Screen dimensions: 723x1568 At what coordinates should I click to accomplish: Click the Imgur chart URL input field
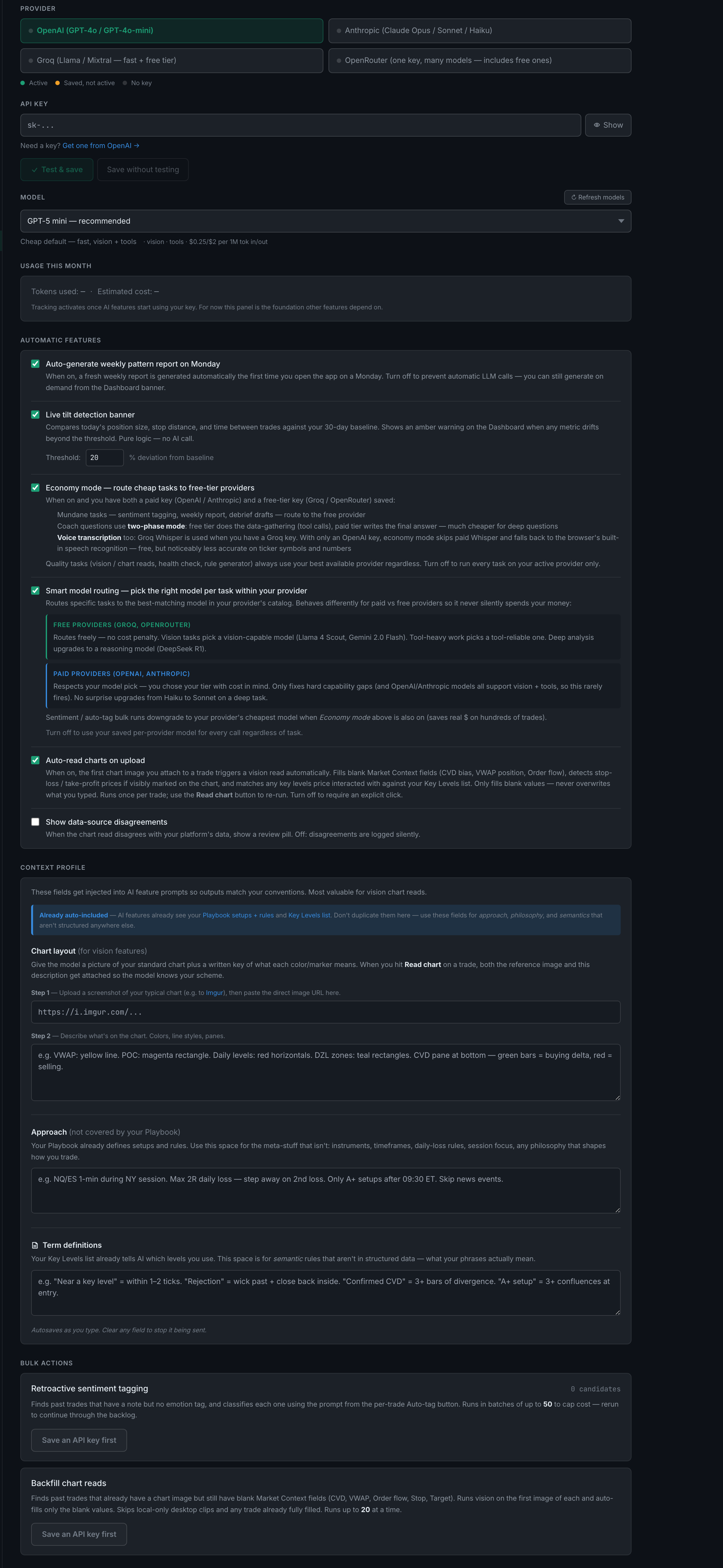(x=326, y=1012)
